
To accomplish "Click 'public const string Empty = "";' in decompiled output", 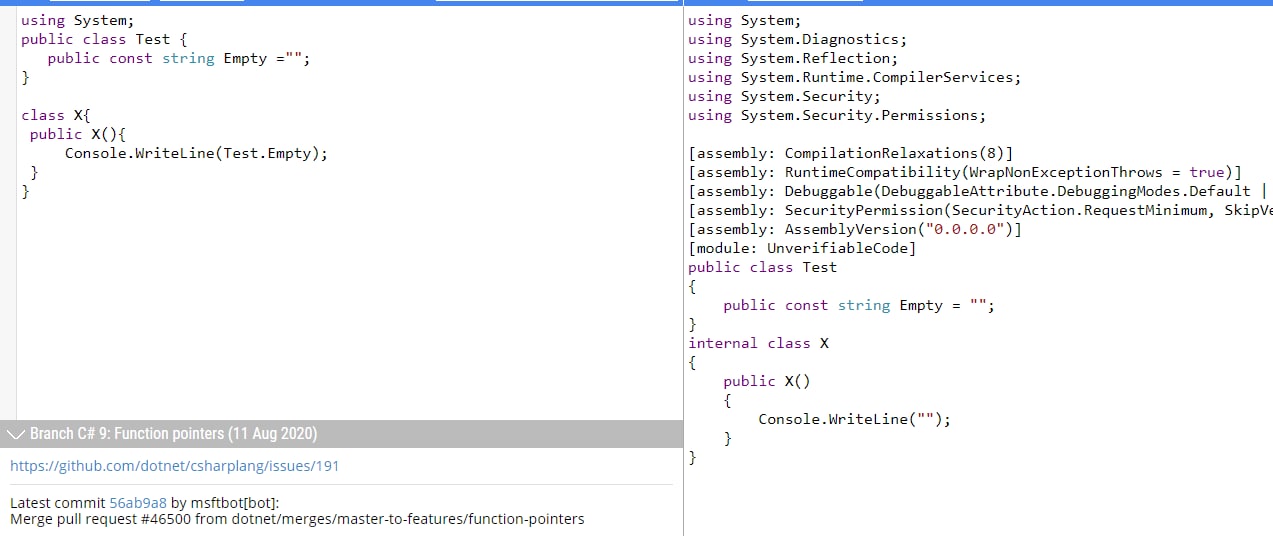I will coord(859,305).
